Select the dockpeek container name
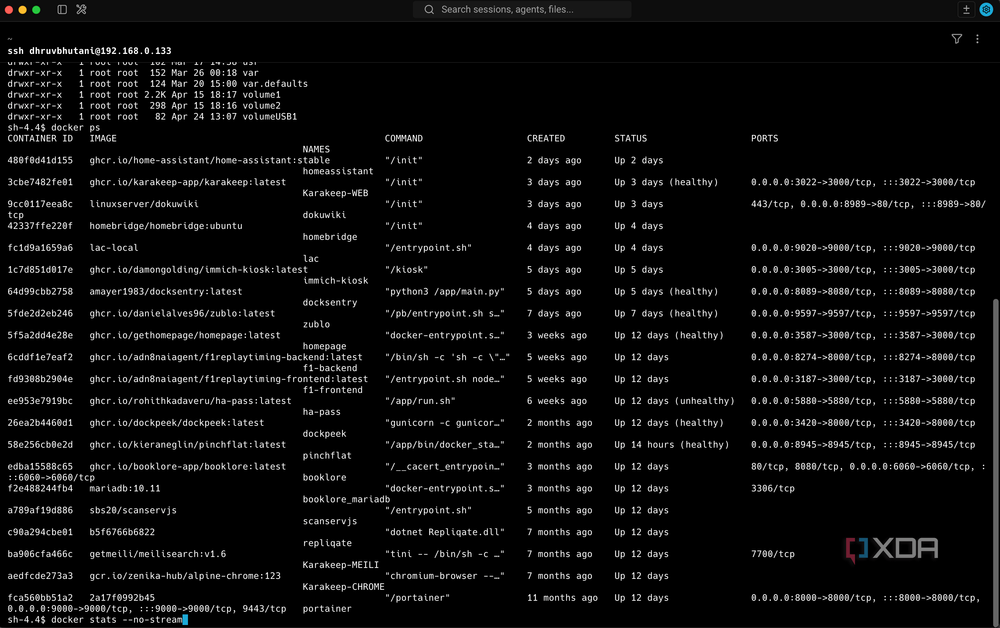Screen dimensions: 1000x628 tap(324, 434)
